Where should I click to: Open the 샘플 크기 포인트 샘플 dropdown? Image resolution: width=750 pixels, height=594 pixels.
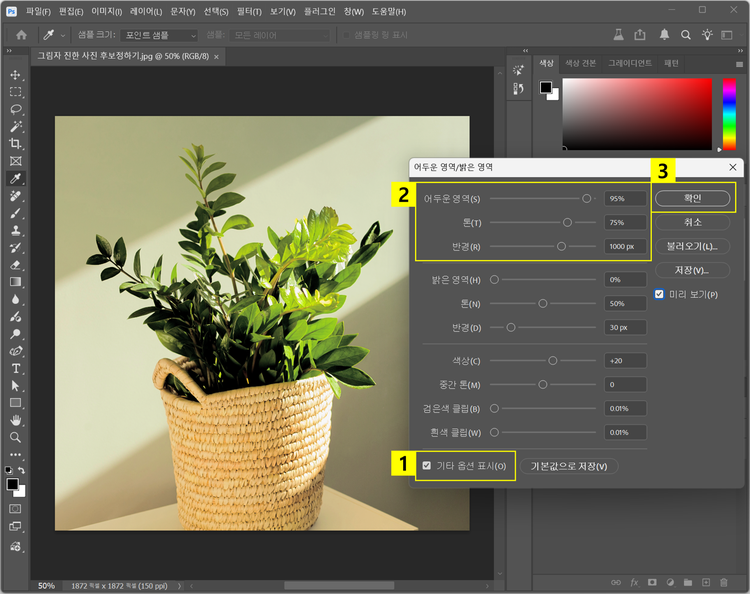tap(161, 35)
